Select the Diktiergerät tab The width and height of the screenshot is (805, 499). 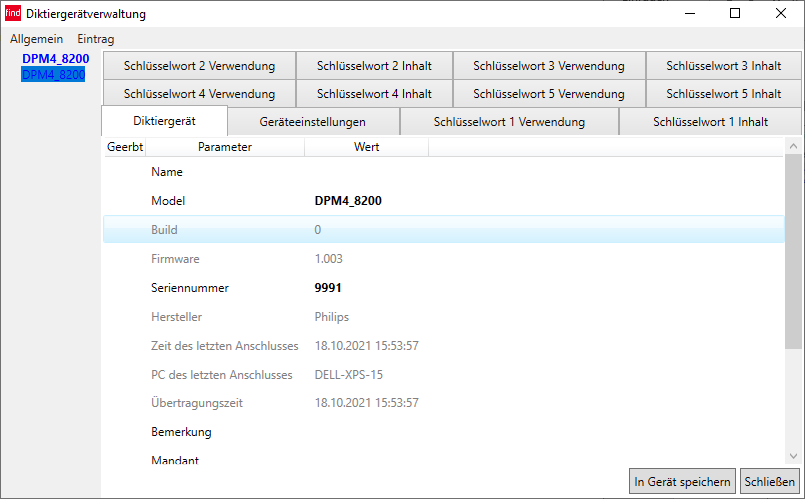(164, 121)
